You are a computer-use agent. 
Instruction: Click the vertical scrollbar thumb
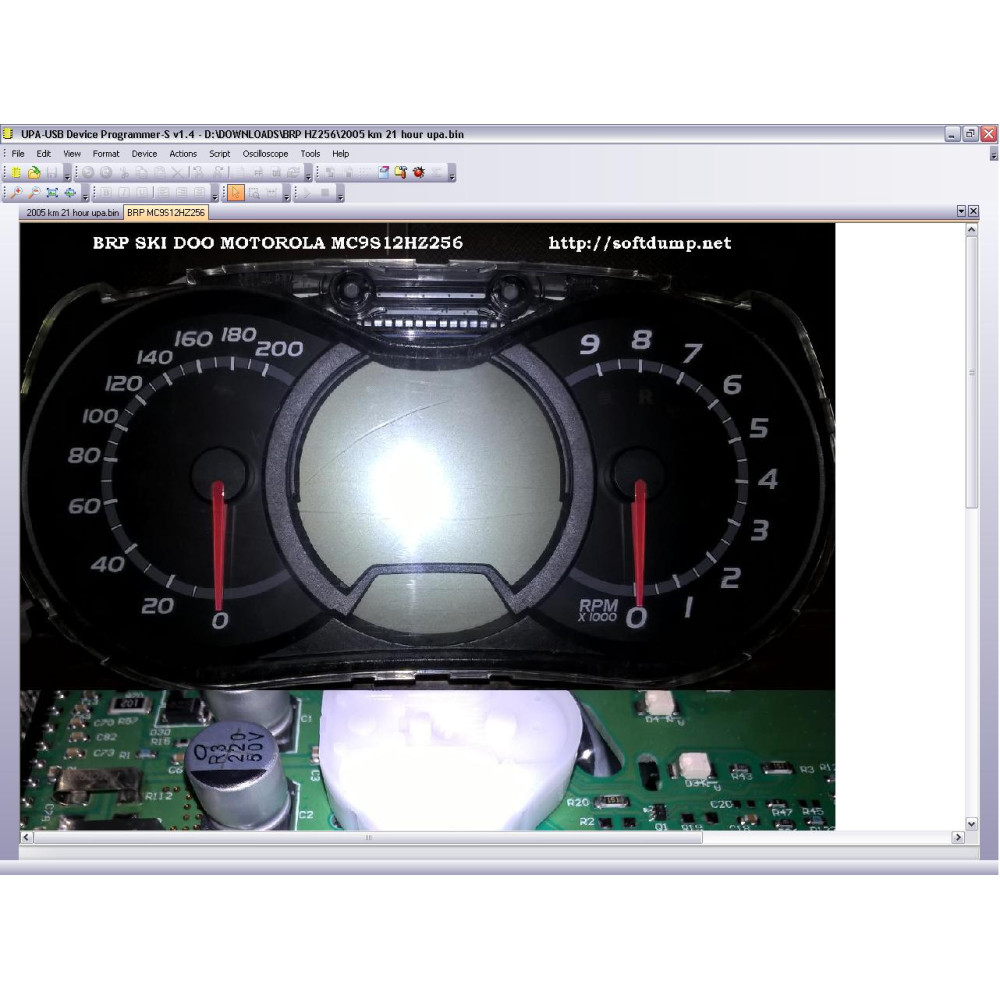point(971,372)
